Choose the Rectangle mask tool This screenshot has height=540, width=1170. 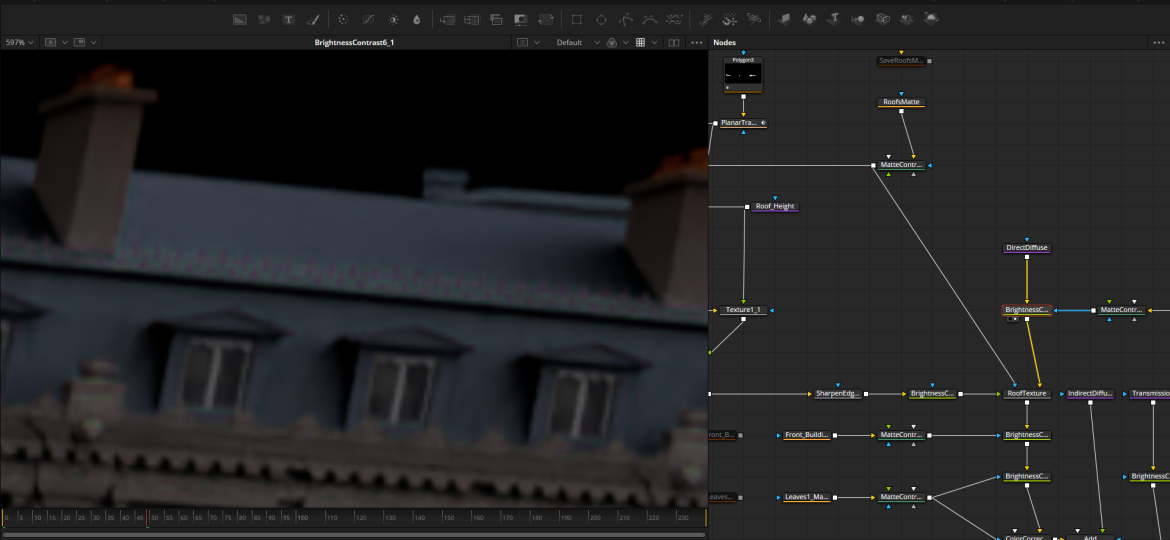coord(576,19)
